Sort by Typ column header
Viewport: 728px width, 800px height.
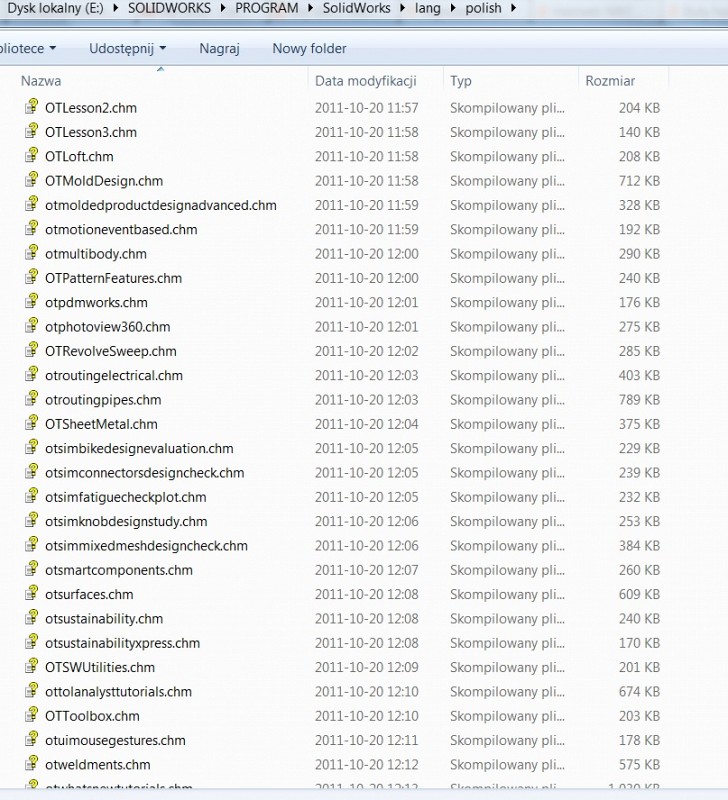pos(461,81)
